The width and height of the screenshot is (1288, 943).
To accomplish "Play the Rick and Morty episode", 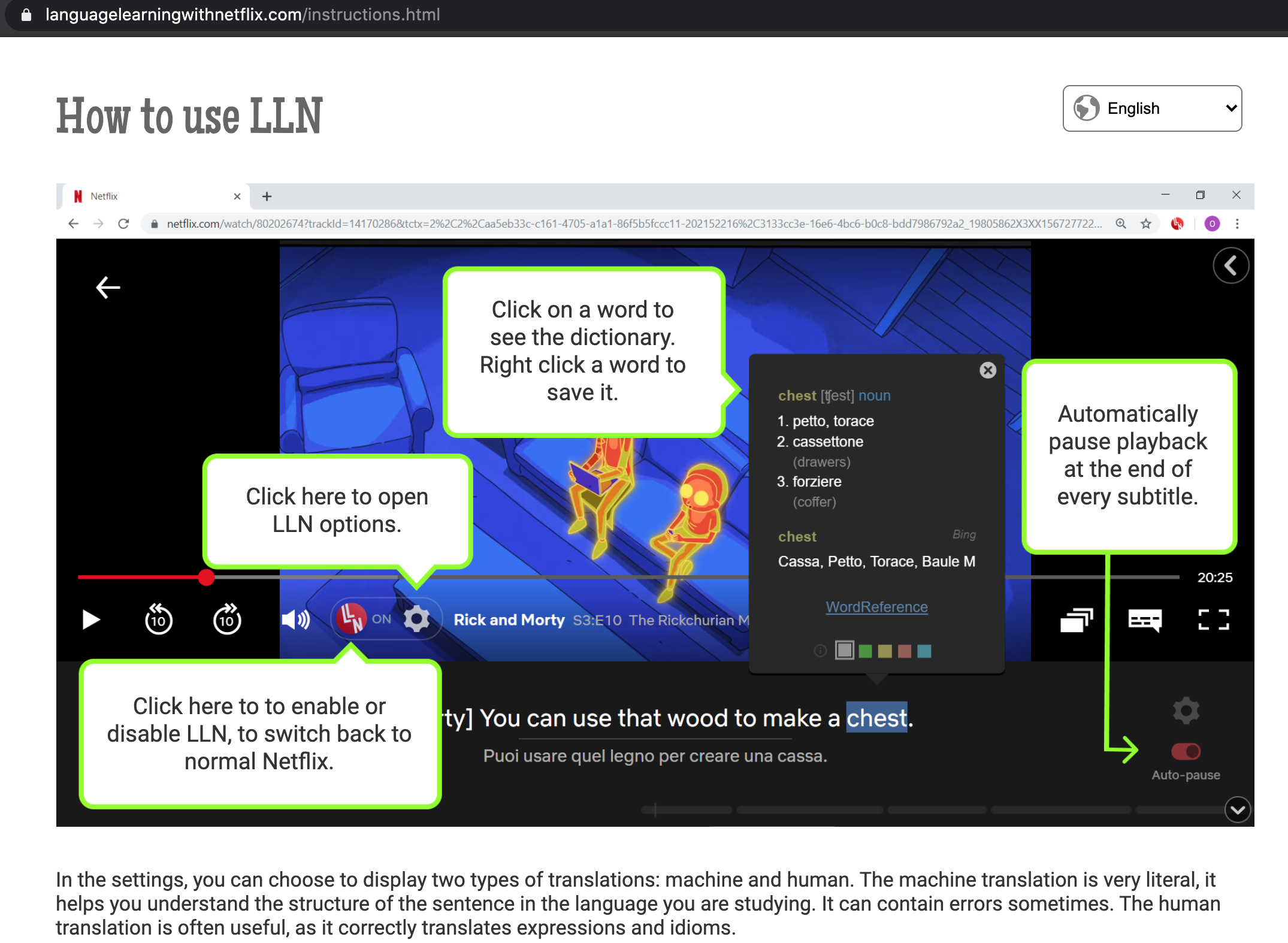I will coord(90,619).
